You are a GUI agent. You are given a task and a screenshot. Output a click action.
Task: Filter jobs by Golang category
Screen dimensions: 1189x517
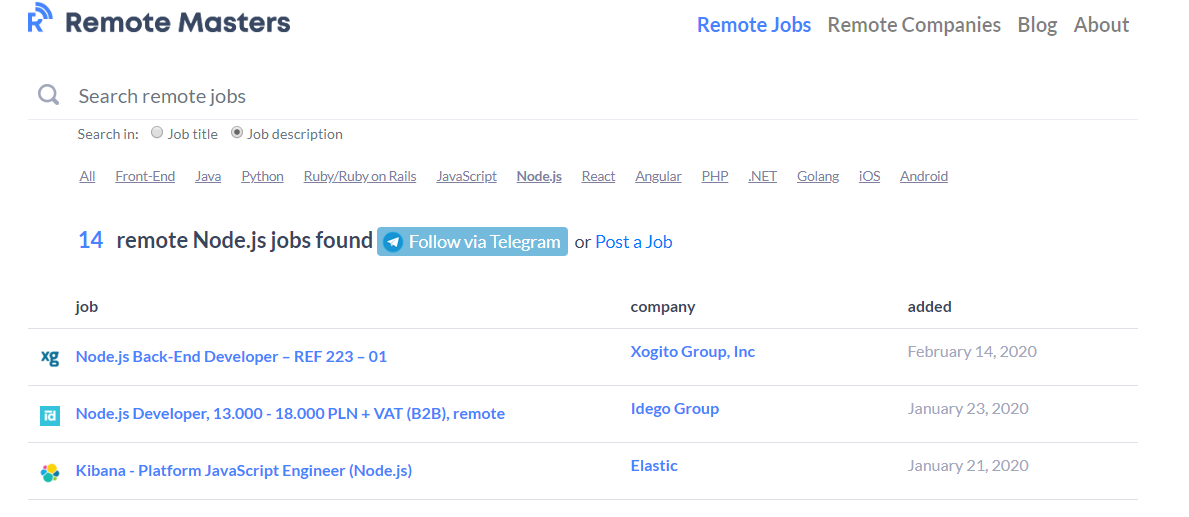pyautogui.click(x=817, y=176)
